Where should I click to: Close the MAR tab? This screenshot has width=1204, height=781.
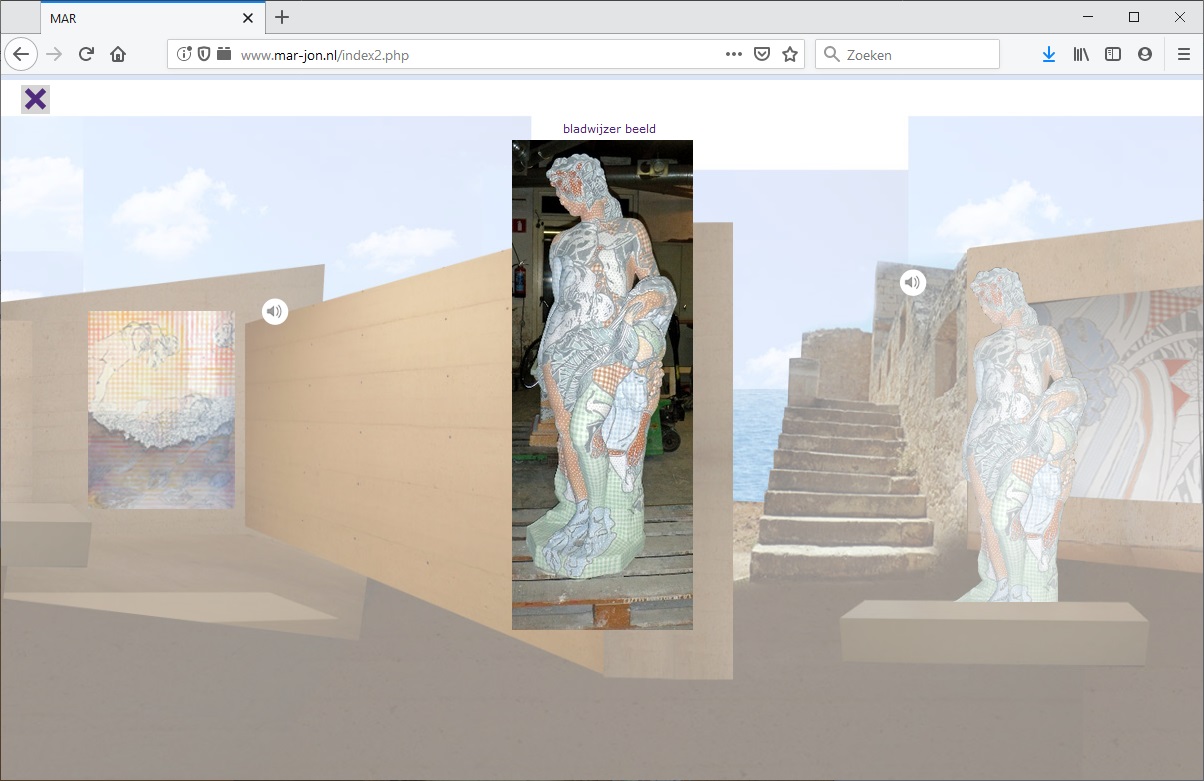(248, 18)
